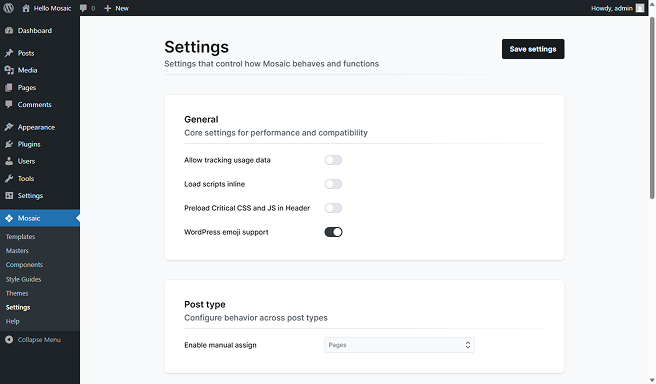
Task: Disable WordPress emoji support toggle
Action: click(x=333, y=232)
